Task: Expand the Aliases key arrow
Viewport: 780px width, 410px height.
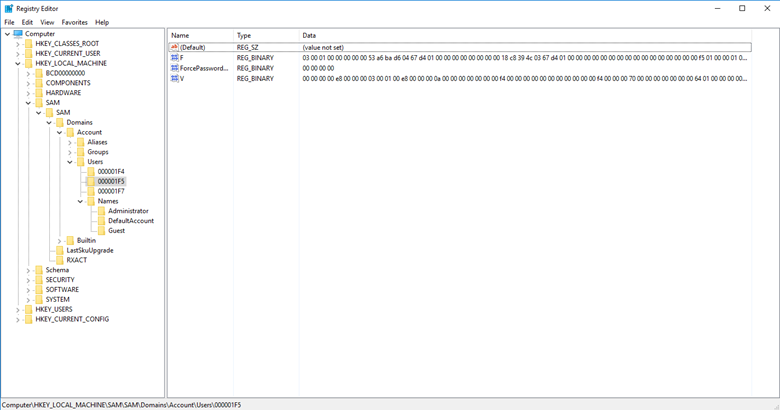Action: pos(70,142)
